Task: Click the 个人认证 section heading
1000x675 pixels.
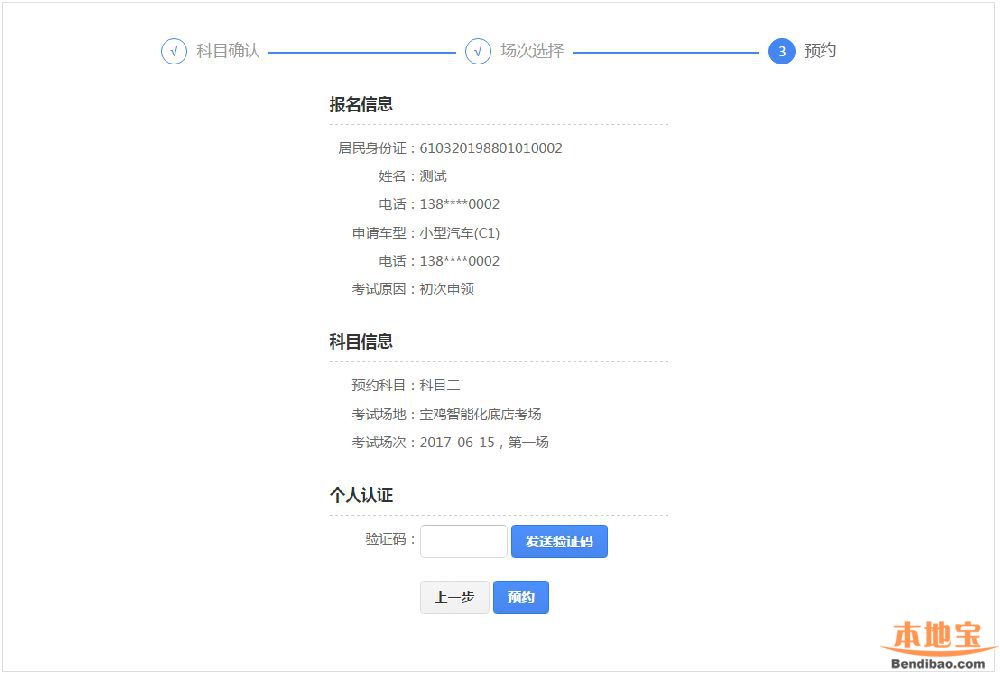Action: (361, 494)
